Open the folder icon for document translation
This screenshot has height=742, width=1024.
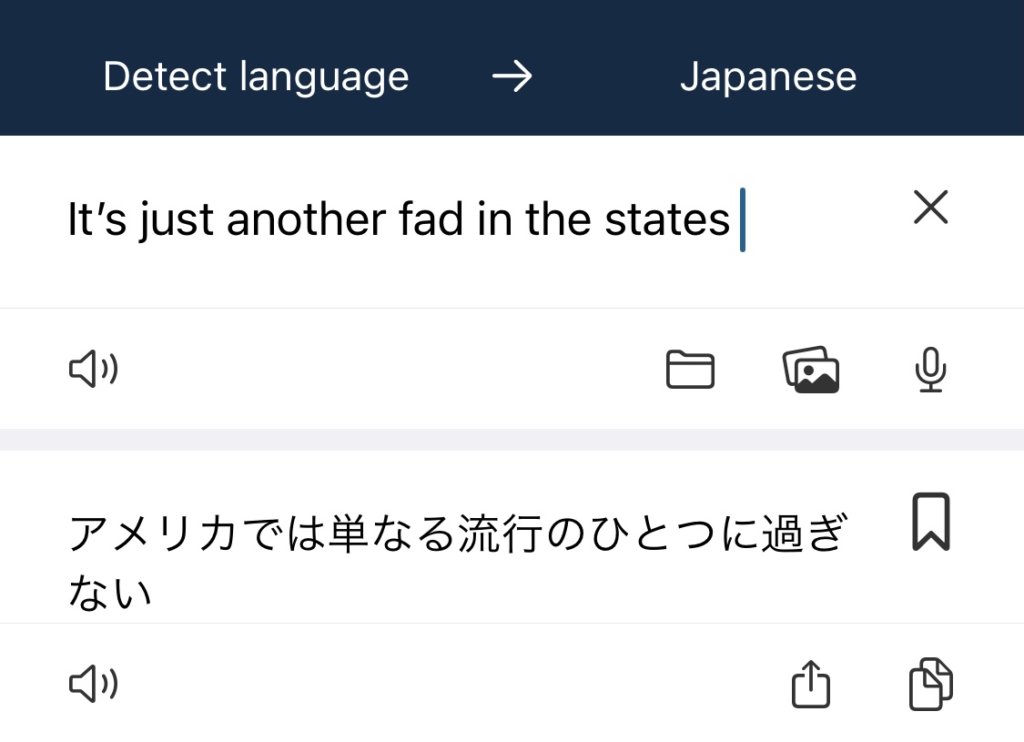point(690,371)
